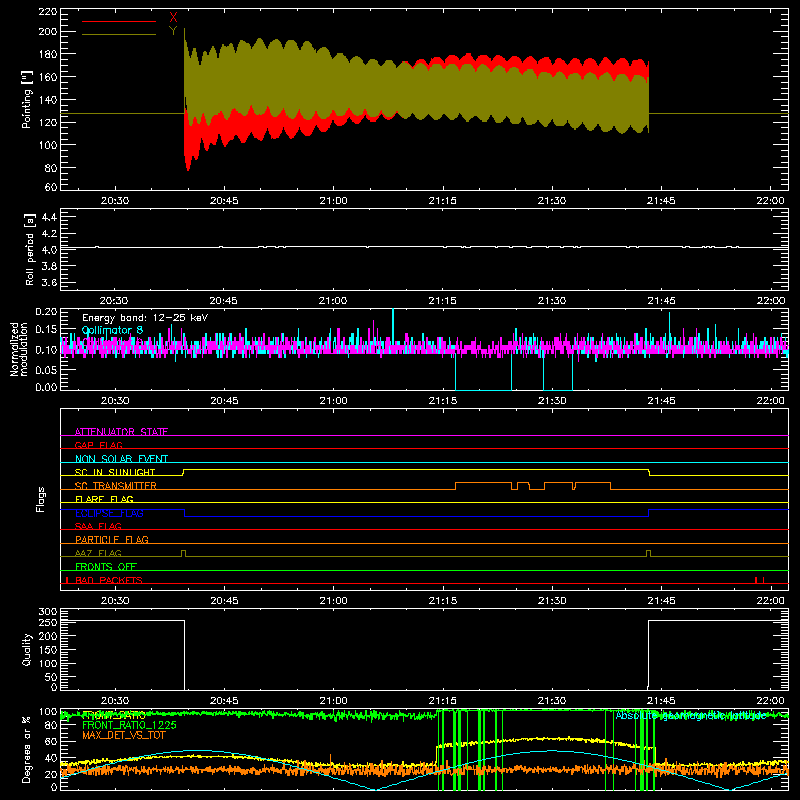
Task: Click the red X legend line sample
Action: pos(119,21)
